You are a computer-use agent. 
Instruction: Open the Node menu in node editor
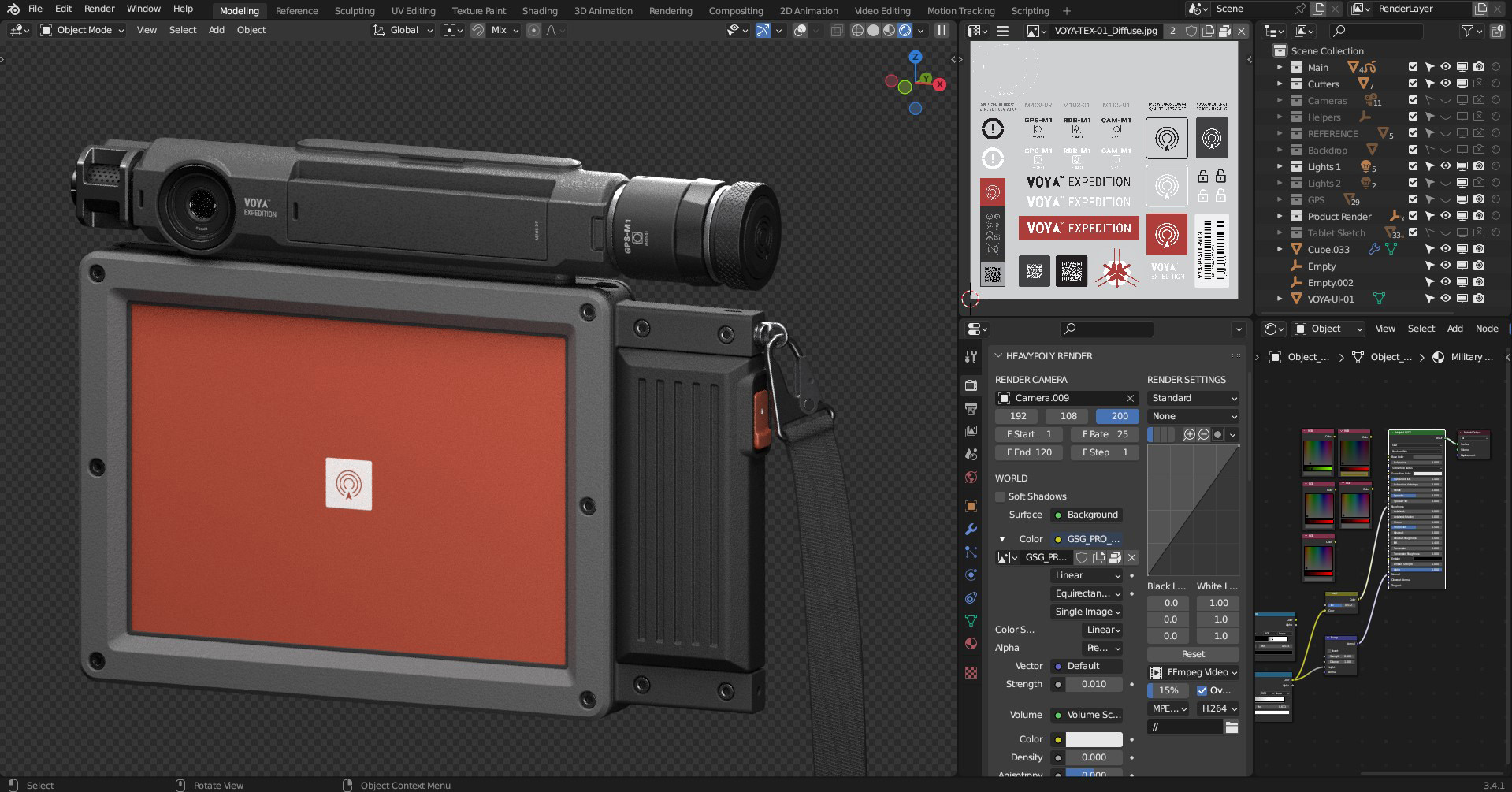coord(1487,329)
